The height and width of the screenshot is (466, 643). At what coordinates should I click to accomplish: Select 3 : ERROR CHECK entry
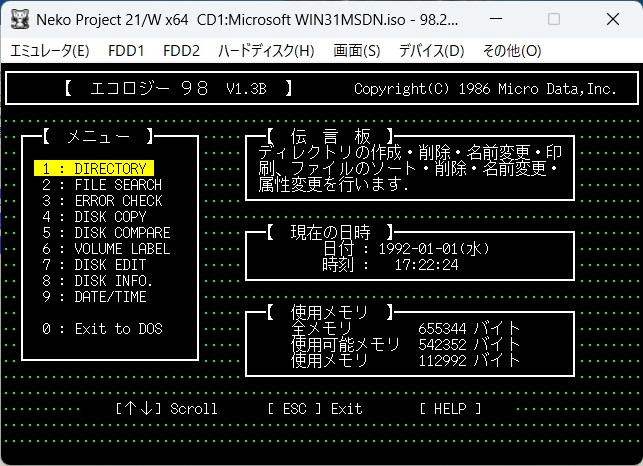pyautogui.click(x=101, y=201)
